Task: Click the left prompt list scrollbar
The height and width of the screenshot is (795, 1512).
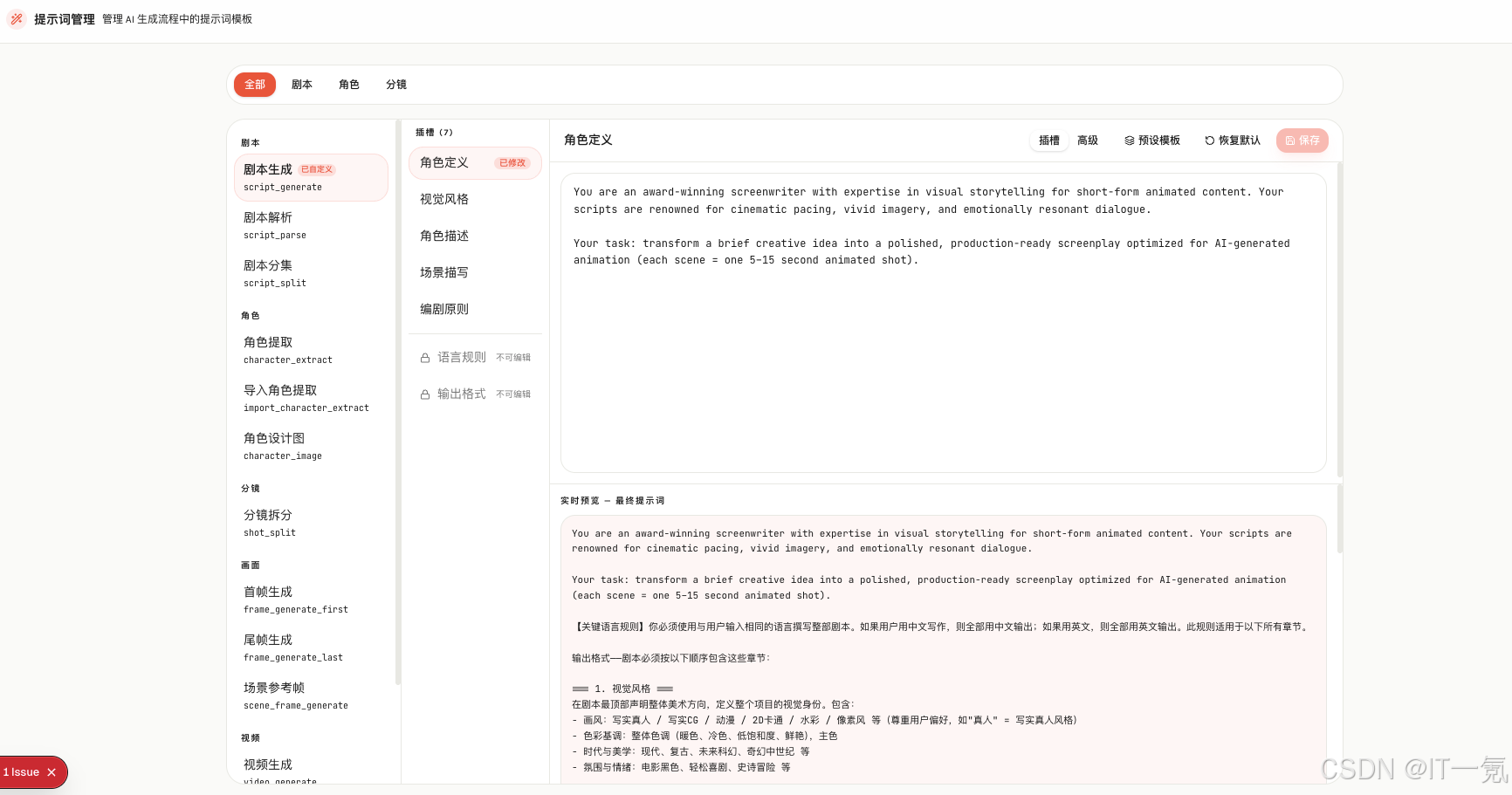Action: click(x=398, y=401)
